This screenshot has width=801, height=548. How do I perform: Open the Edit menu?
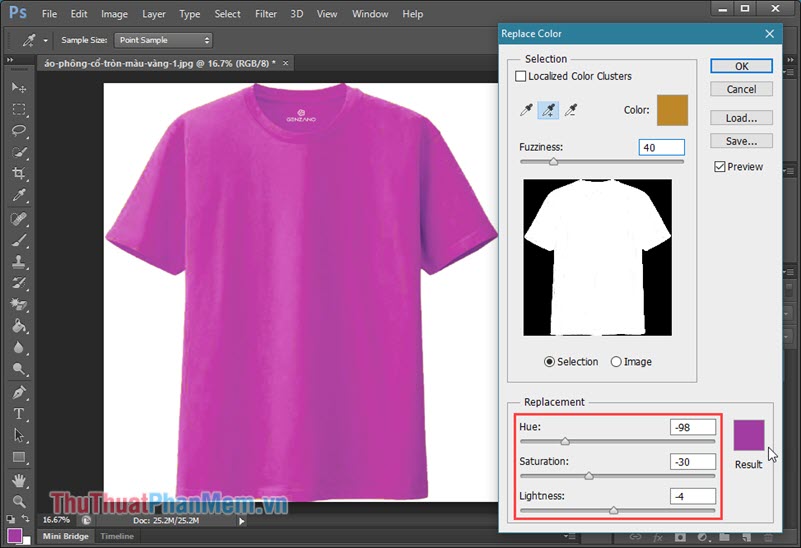tap(79, 14)
